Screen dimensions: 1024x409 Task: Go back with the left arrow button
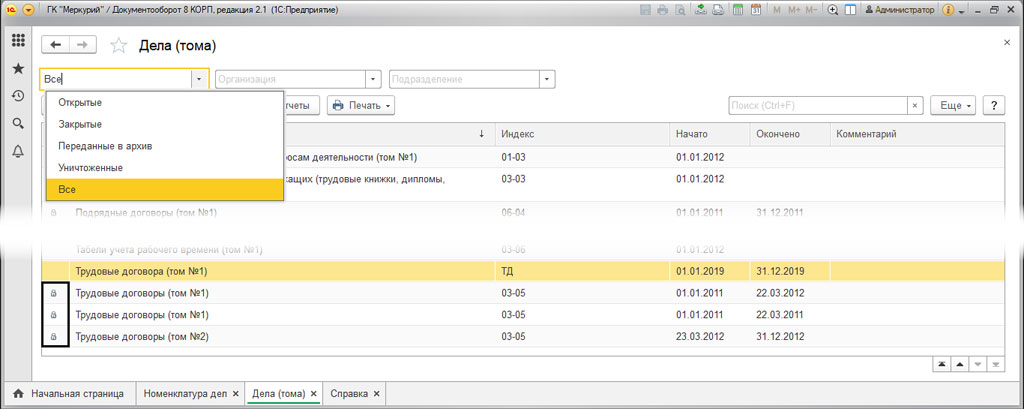point(56,44)
